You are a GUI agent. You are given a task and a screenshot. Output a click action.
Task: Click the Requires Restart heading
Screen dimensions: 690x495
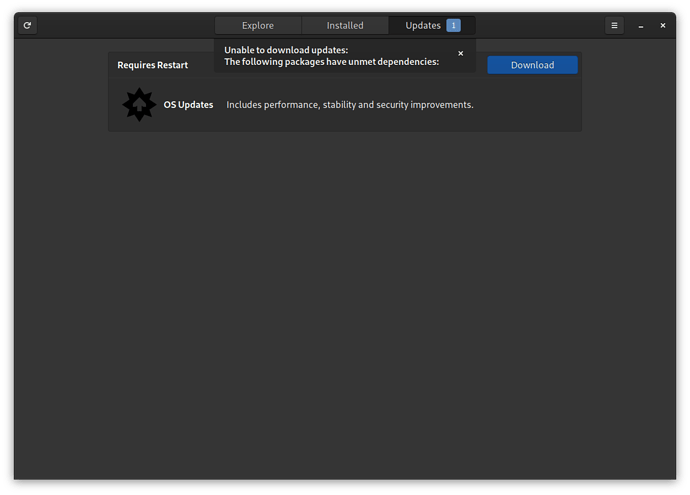tap(152, 65)
